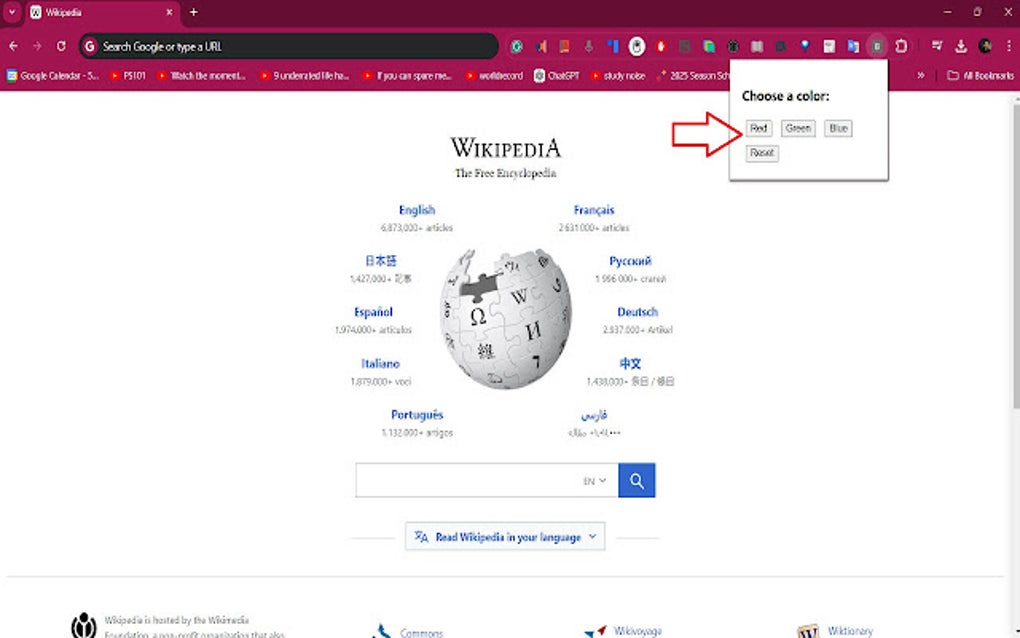Open the Français Wikipedia link
Image resolution: width=1020 pixels, height=638 pixels.
(x=594, y=210)
